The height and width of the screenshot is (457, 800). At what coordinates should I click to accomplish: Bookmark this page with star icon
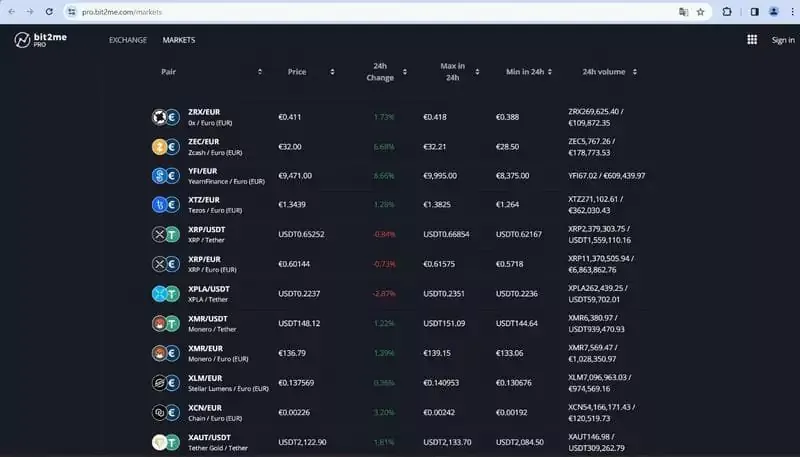pos(701,12)
